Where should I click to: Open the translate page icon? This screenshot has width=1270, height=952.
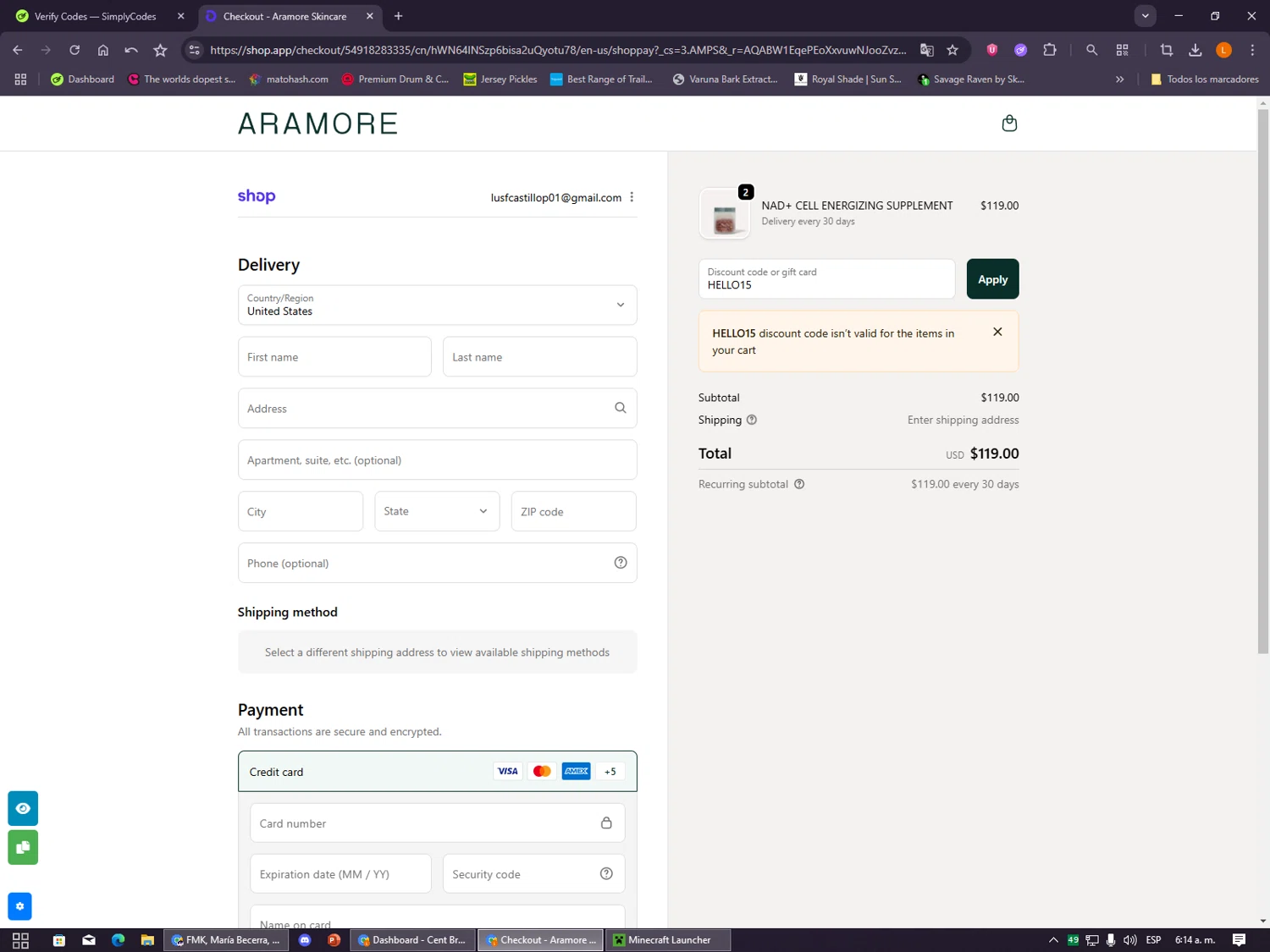click(x=927, y=50)
